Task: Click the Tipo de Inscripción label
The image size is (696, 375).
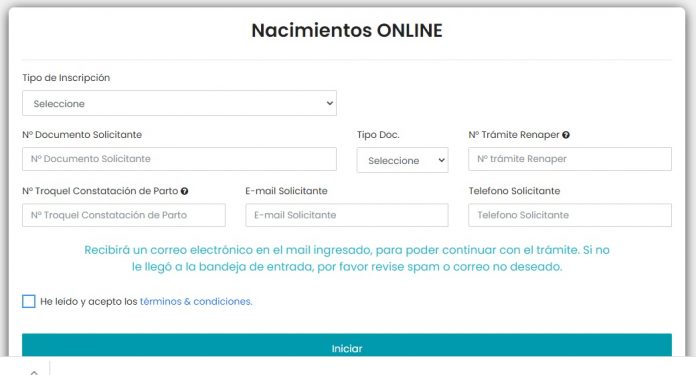Action: (66, 78)
